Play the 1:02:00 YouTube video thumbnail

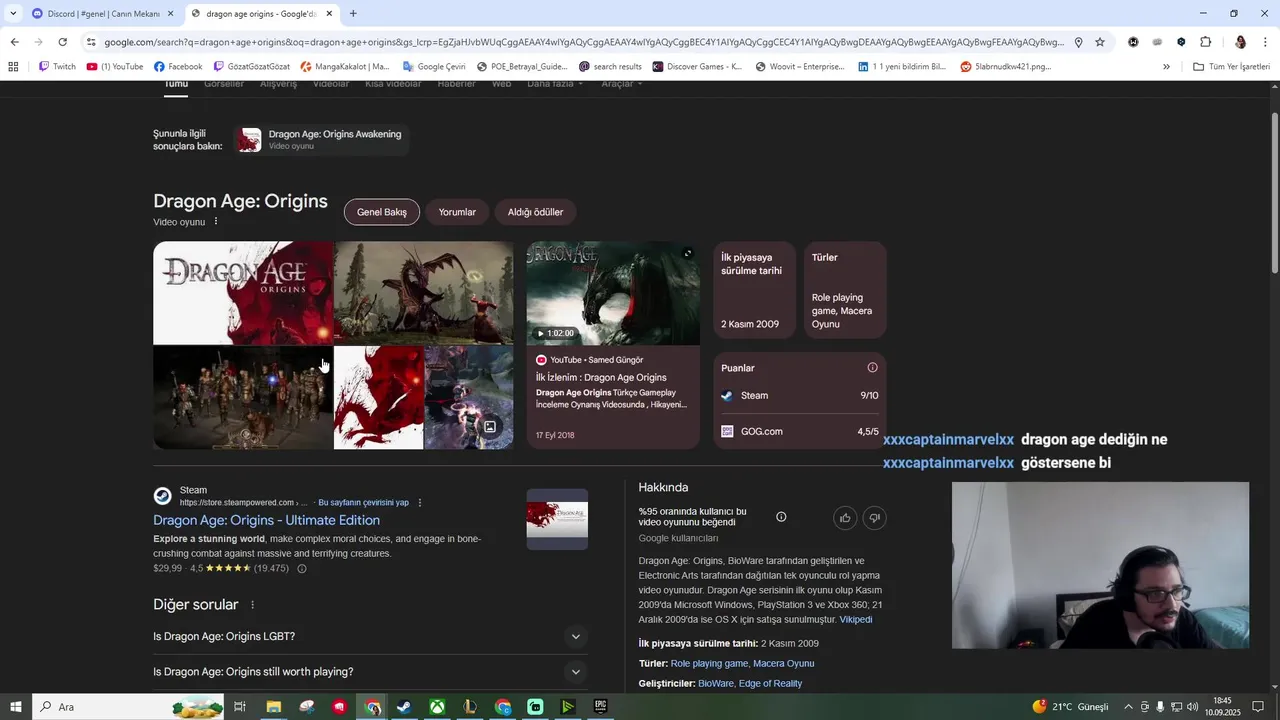coord(613,293)
